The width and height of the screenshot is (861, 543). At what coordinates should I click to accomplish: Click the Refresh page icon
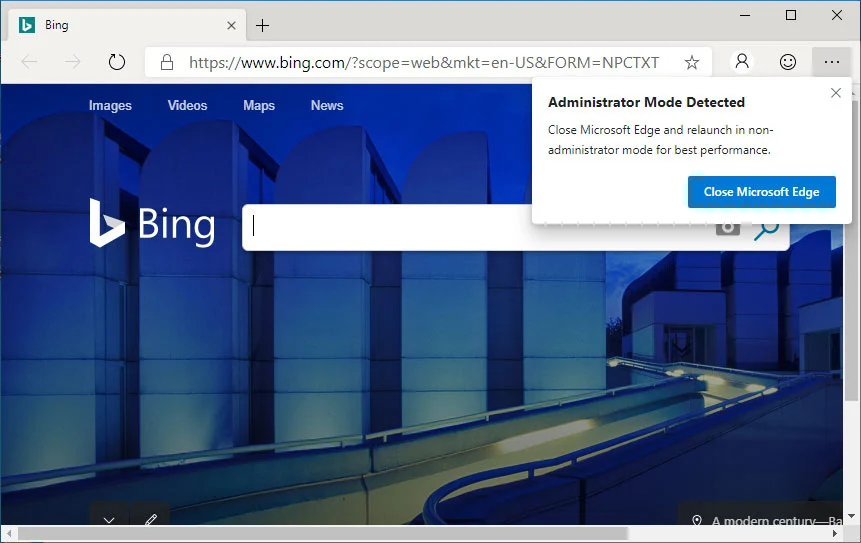(117, 62)
